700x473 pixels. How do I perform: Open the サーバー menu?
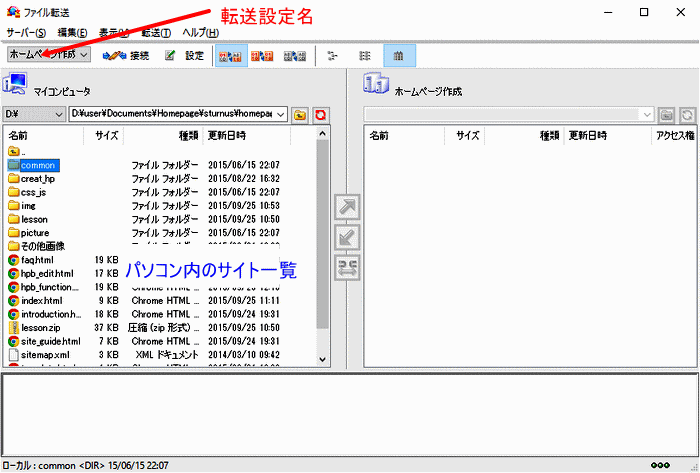[26, 33]
